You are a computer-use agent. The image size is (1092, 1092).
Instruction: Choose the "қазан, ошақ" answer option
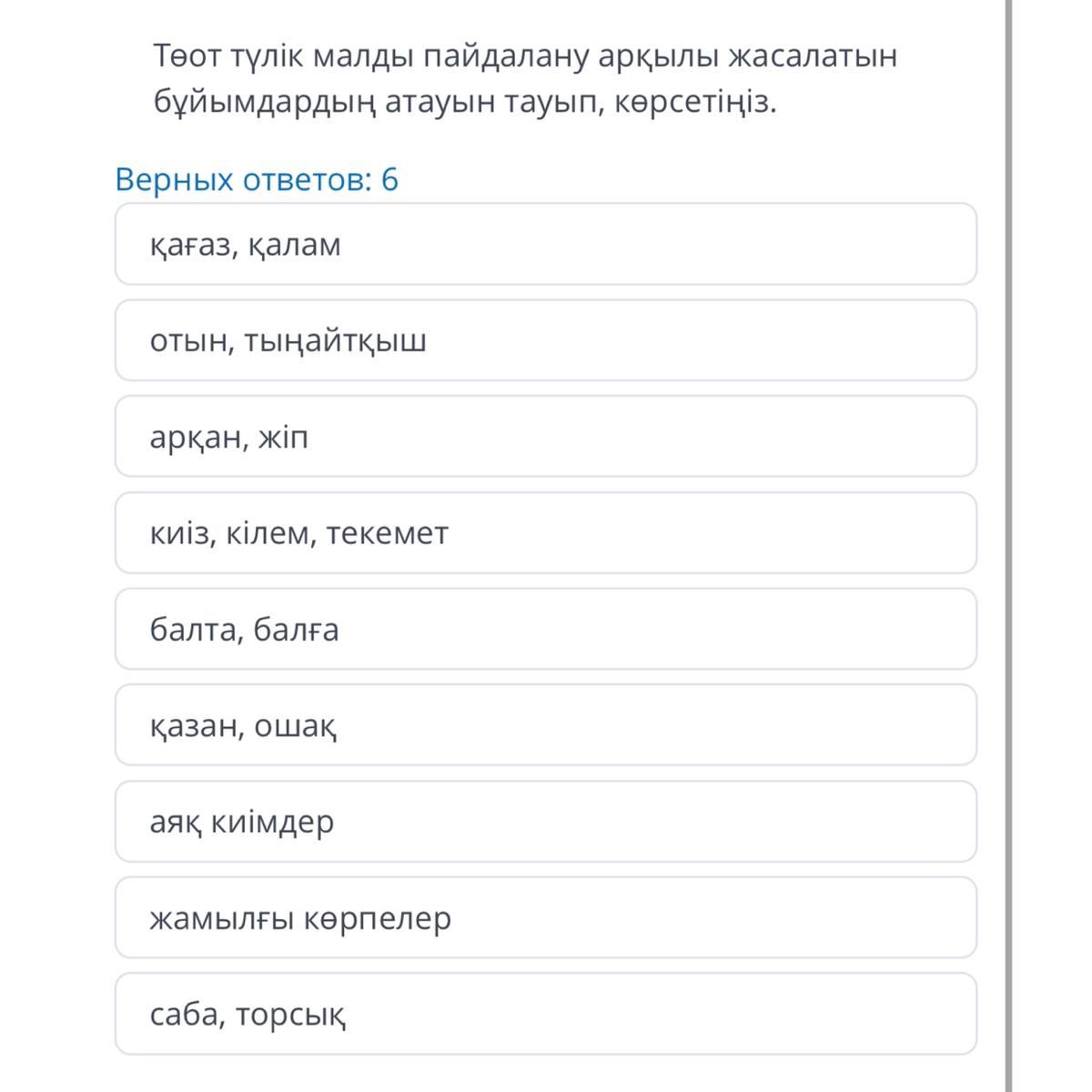coord(545,725)
